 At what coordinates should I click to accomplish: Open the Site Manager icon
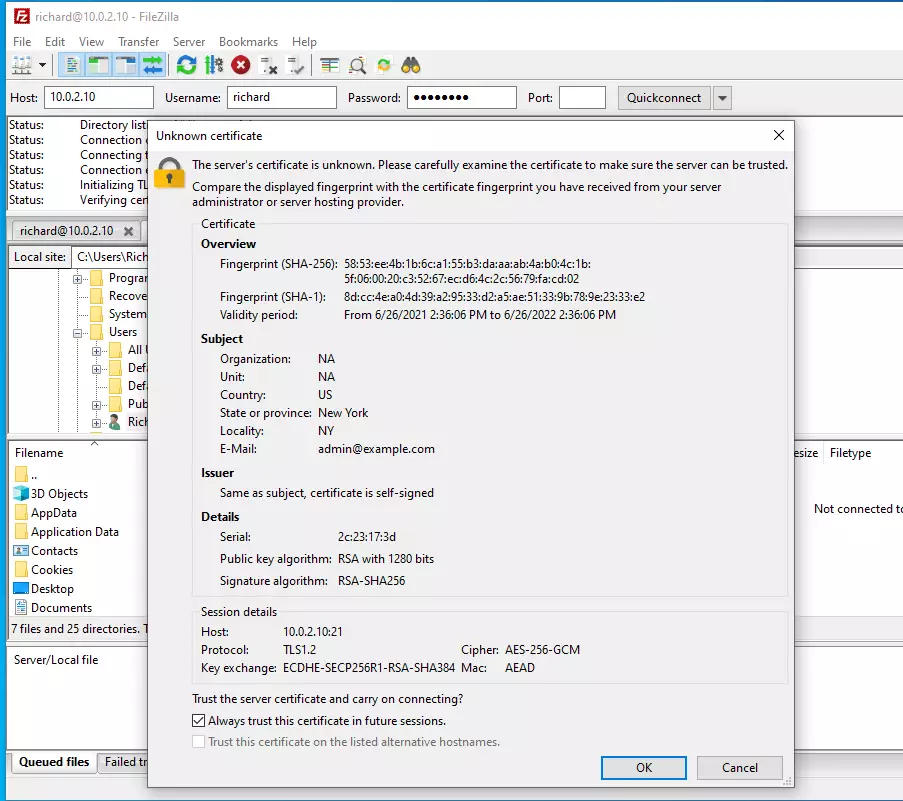tap(22, 66)
